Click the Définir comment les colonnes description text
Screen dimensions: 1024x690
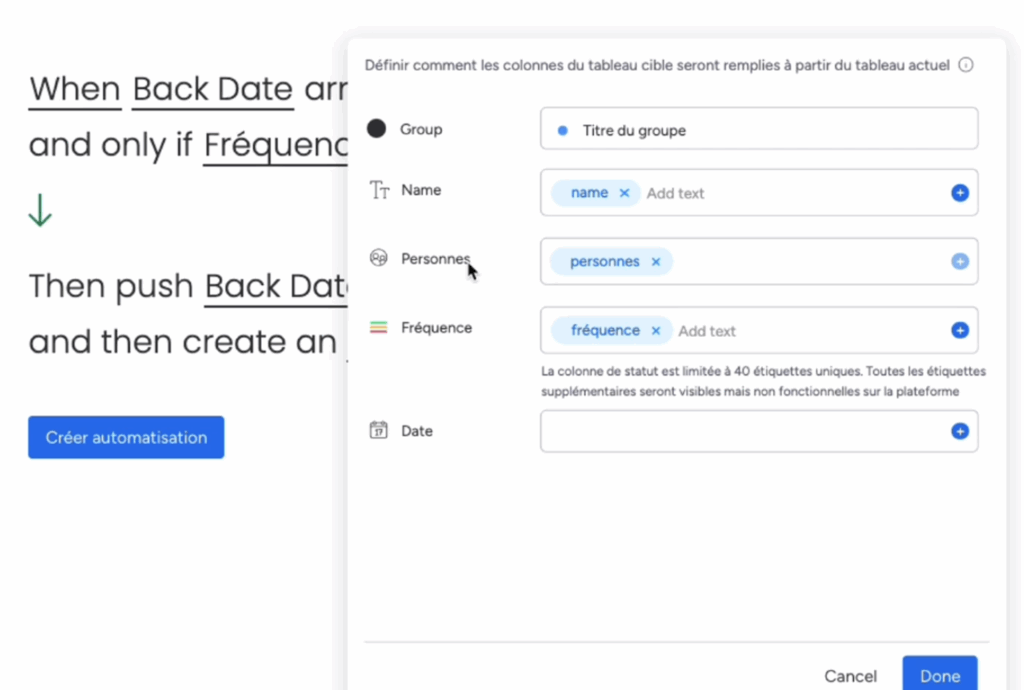click(657, 65)
